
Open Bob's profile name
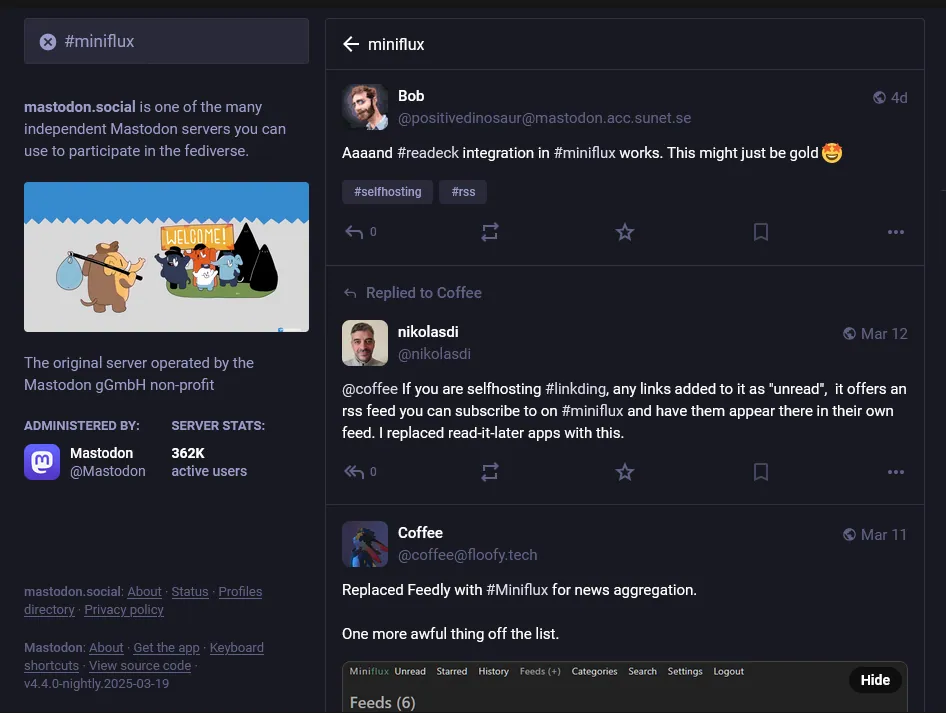pos(411,96)
